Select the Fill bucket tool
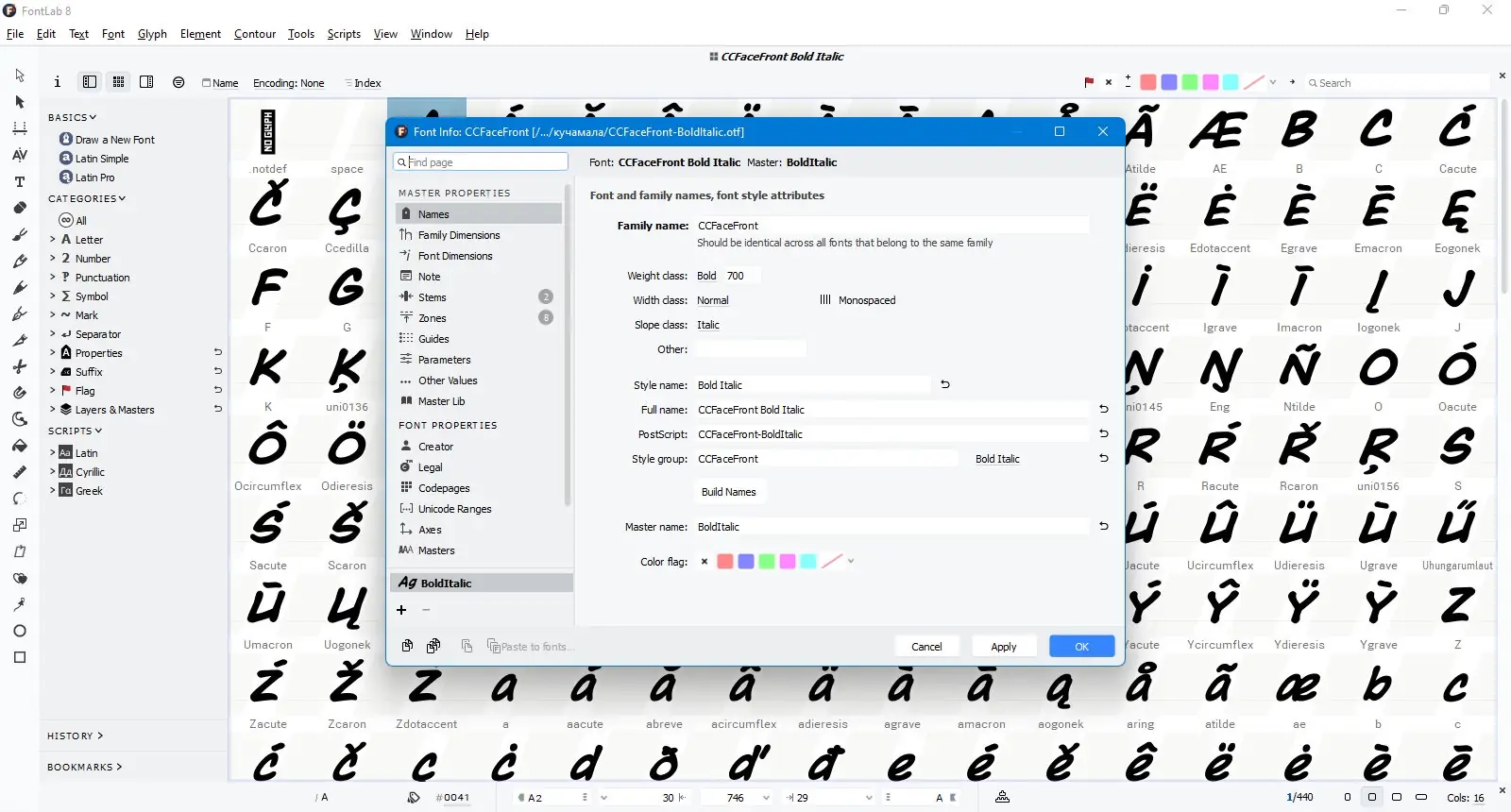This screenshot has height=812, width=1511. (20, 446)
